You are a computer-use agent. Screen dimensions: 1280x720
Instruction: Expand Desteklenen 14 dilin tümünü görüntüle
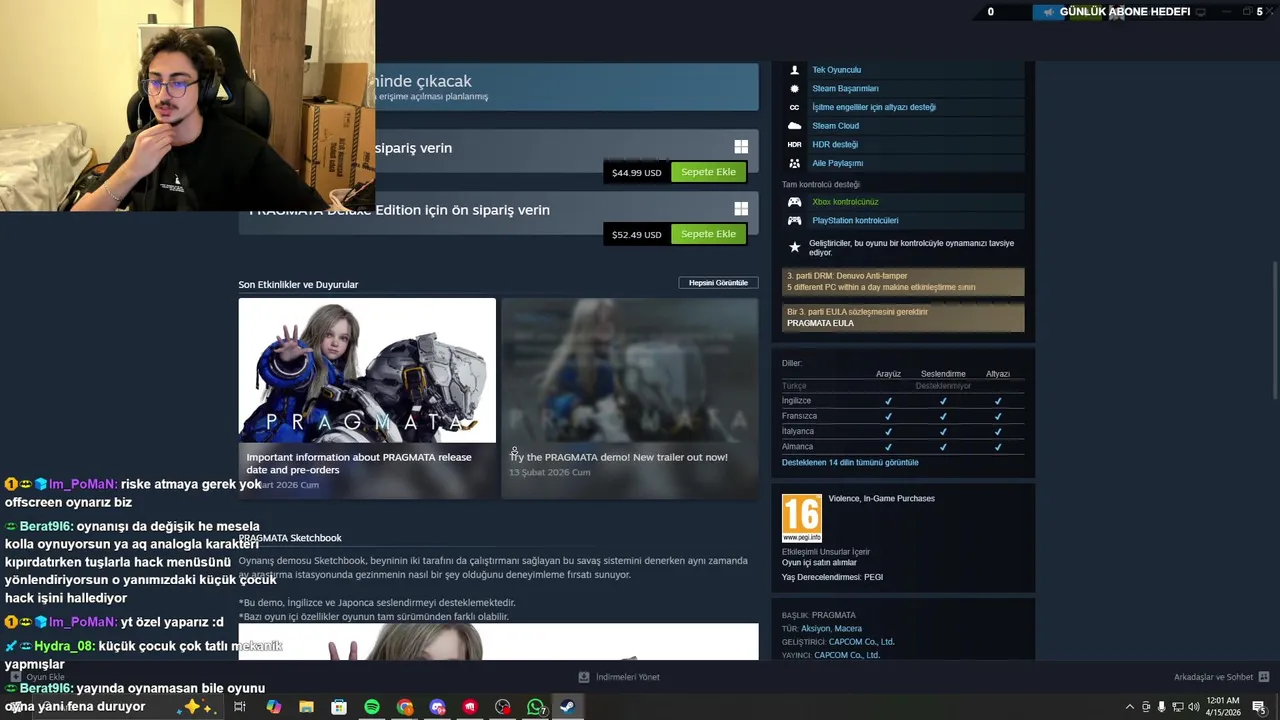tap(850, 462)
